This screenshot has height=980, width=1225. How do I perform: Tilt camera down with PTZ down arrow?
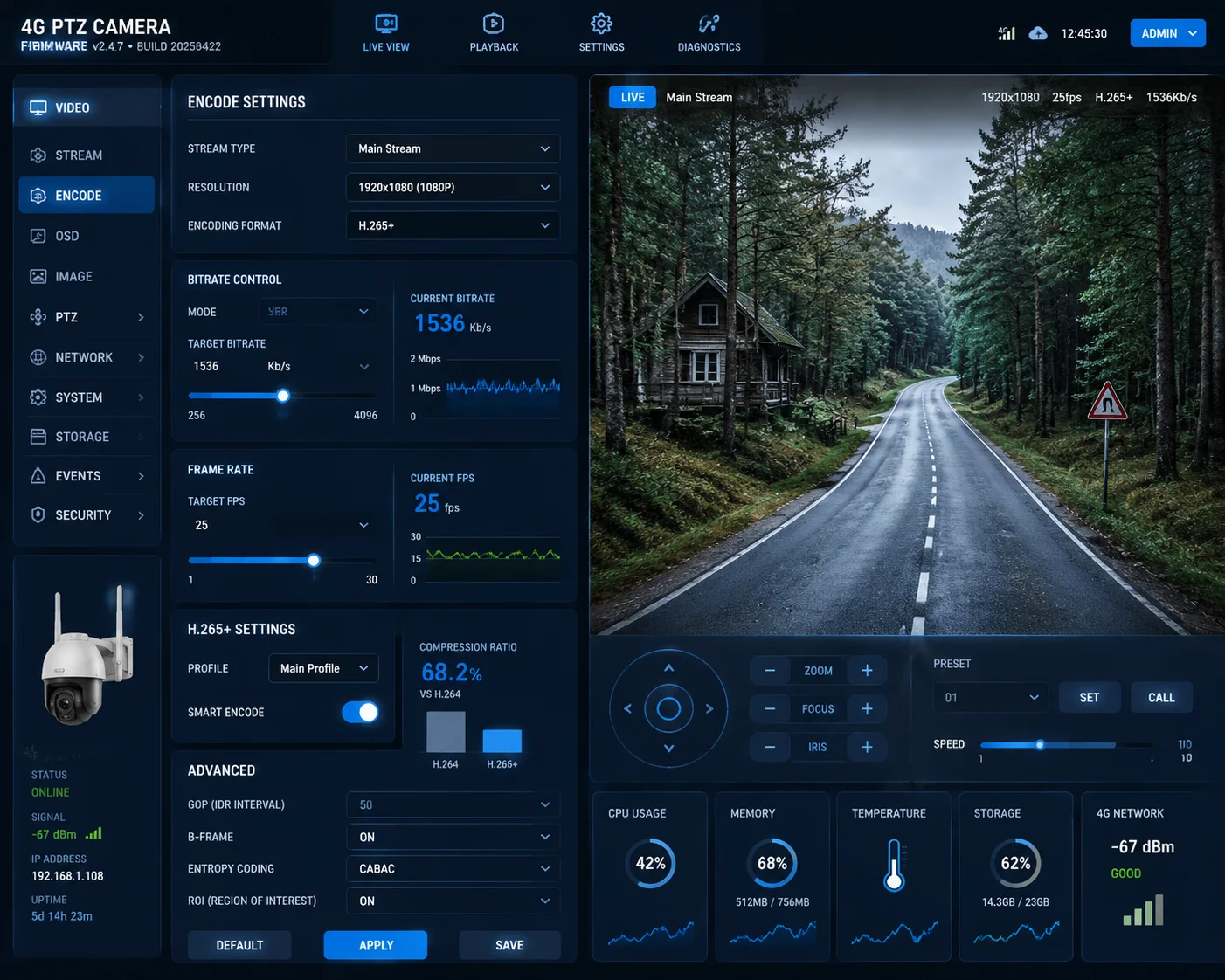(668, 749)
